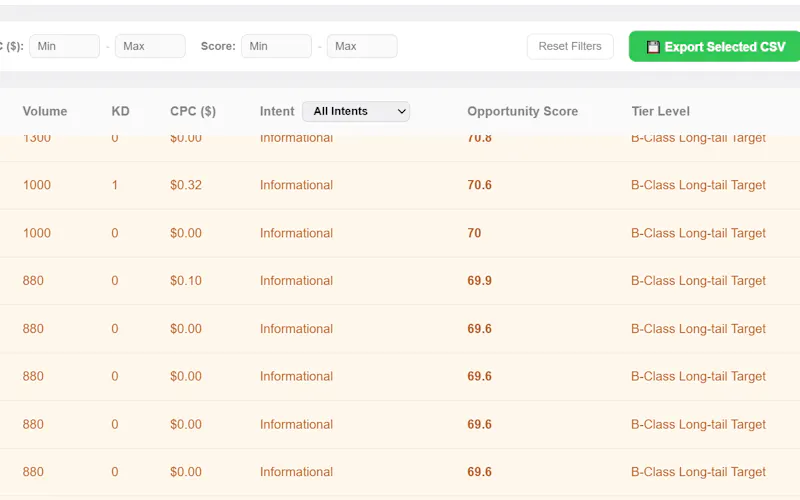Click volume 880 in the $0.10 row
Screen dimensions: 800x500
(x=33, y=281)
